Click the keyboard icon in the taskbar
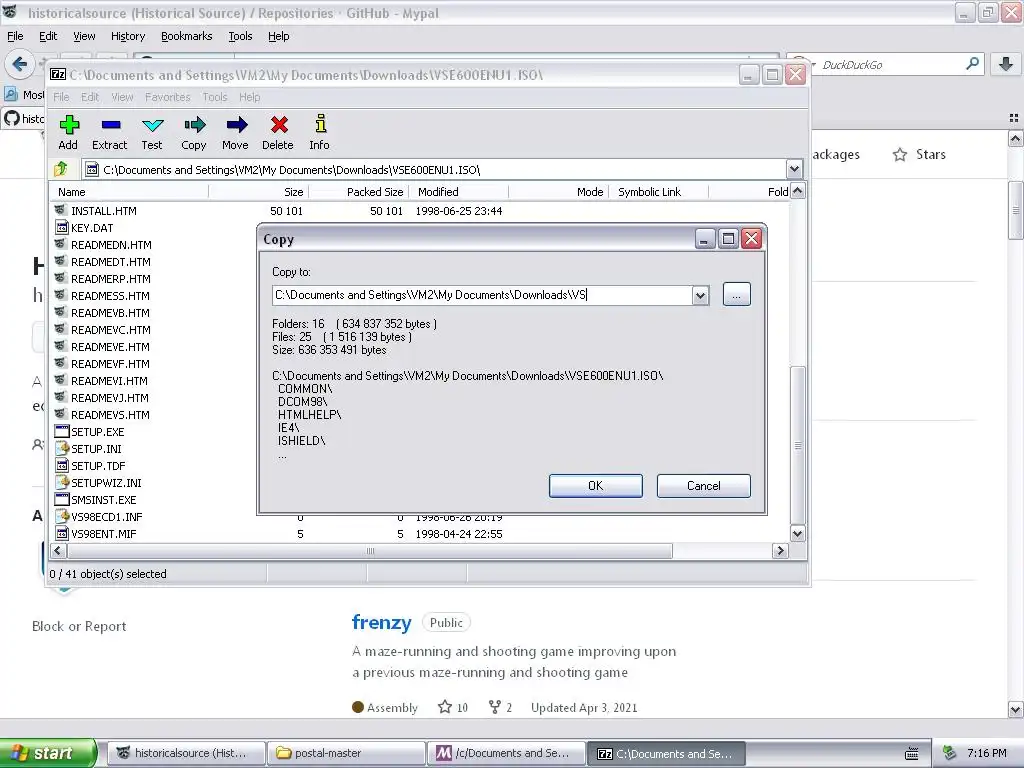 click(x=912, y=754)
